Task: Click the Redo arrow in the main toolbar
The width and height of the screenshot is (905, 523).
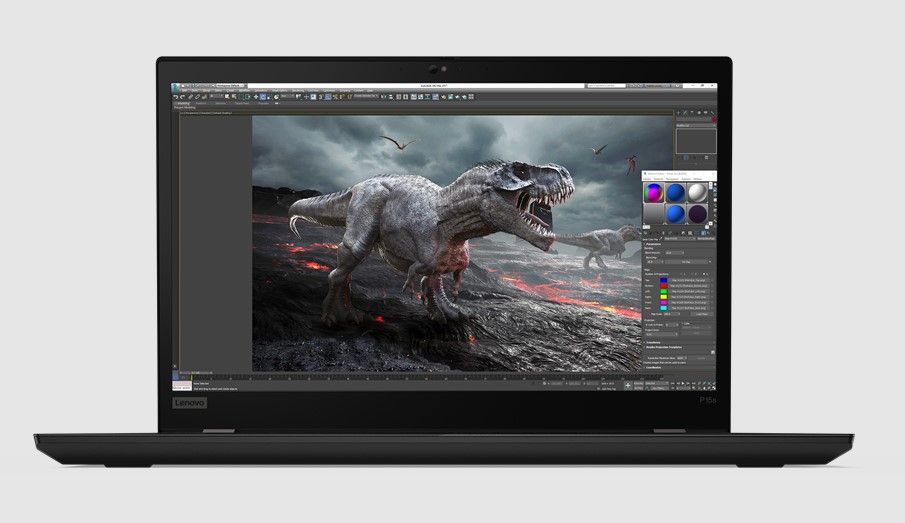Action: [183, 96]
